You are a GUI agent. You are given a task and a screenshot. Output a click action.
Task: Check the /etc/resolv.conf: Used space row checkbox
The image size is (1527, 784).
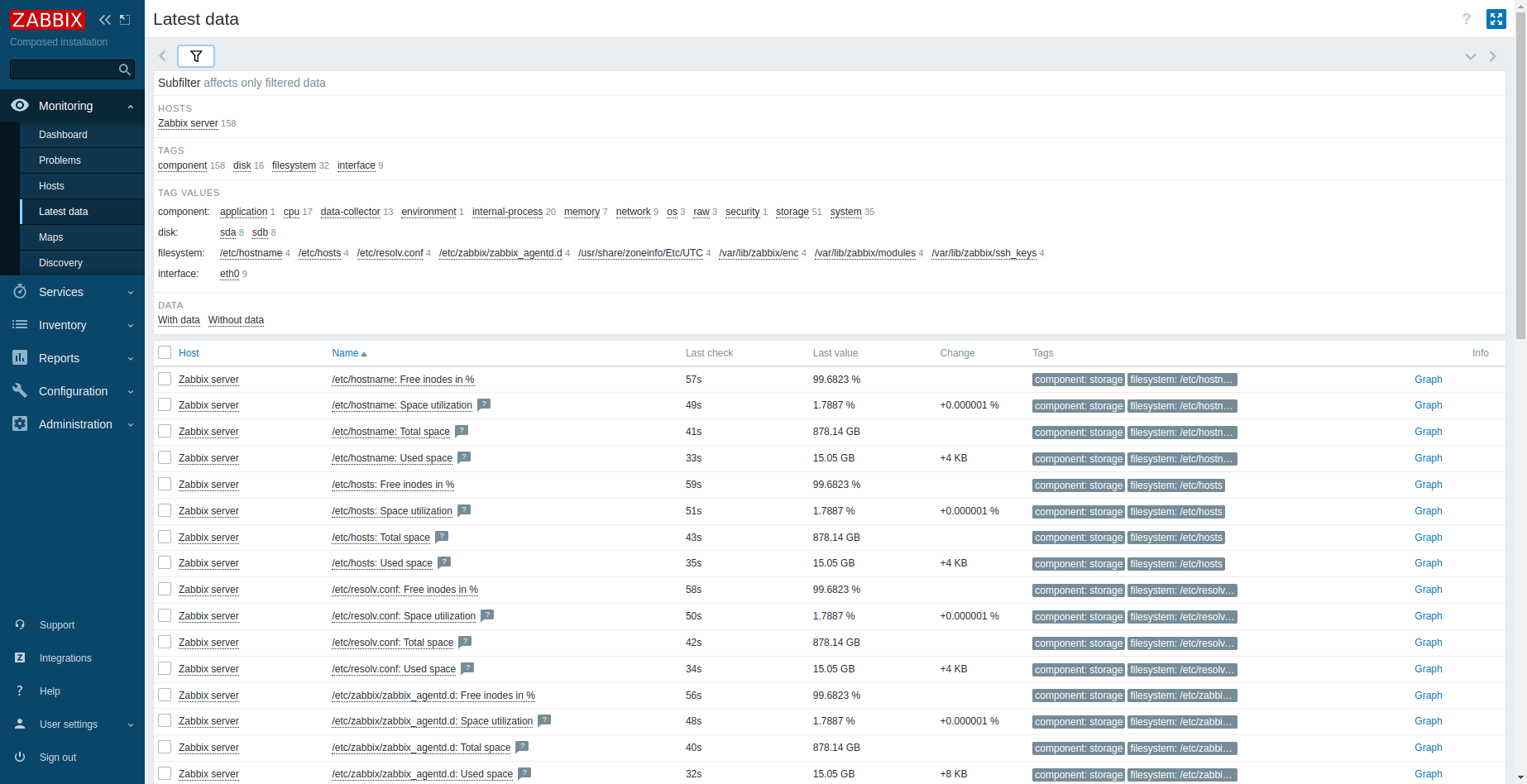coord(165,668)
